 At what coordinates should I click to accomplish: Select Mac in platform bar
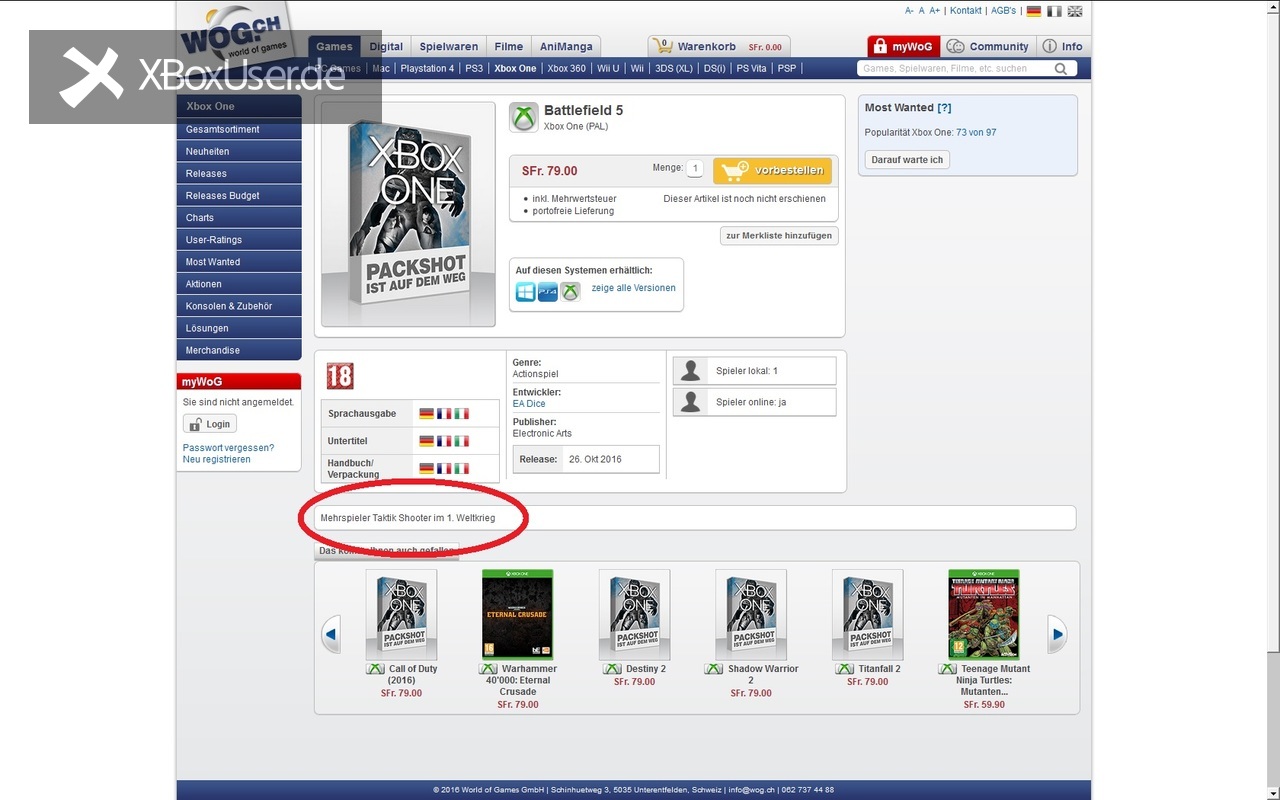coord(381,69)
